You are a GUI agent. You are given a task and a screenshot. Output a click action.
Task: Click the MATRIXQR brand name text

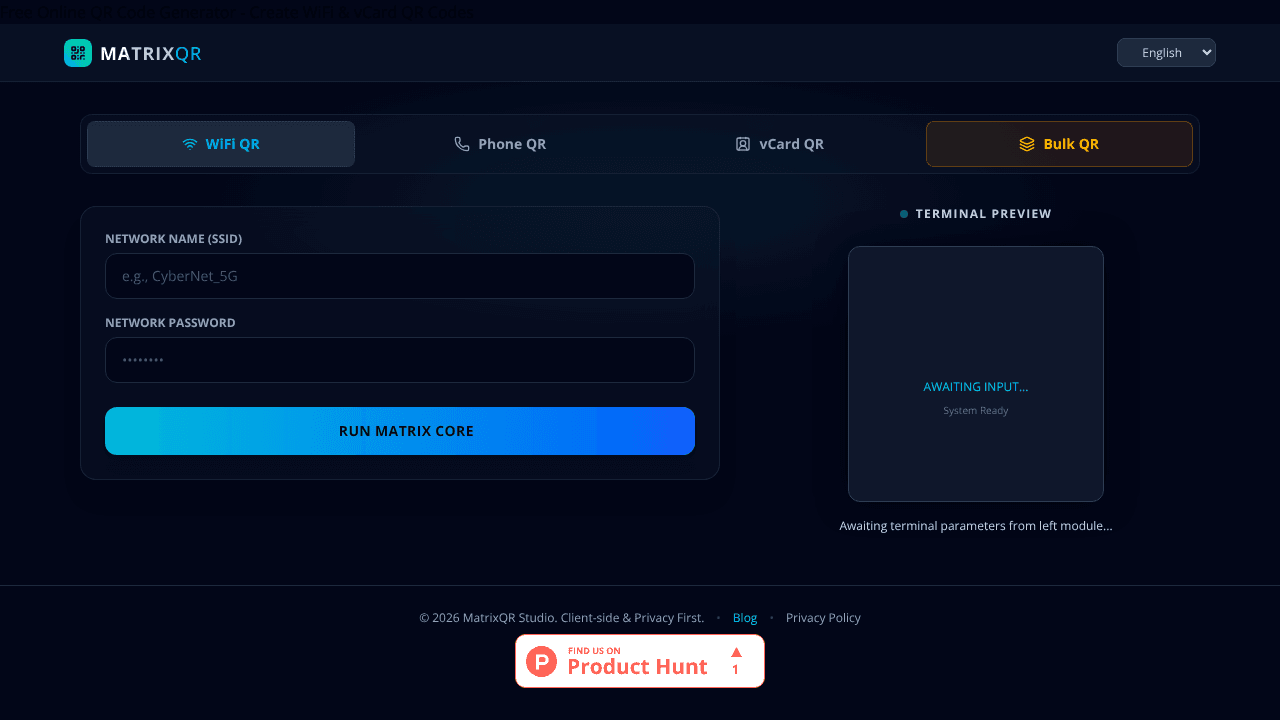[x=151, y=54]
